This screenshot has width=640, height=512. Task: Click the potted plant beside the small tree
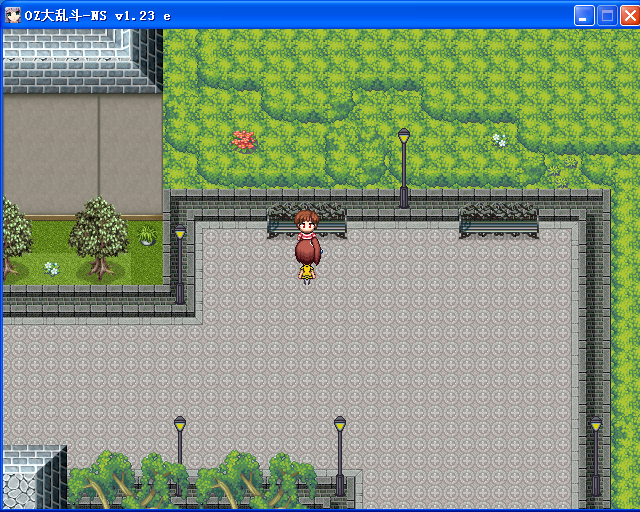coord(147,236)
